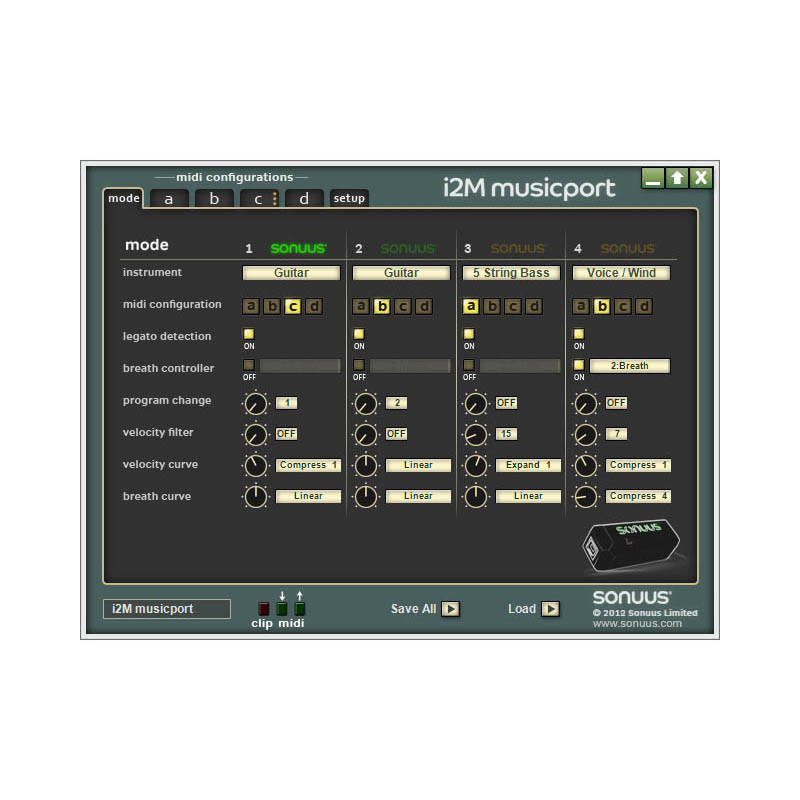The width and height of the screenshot is (800, 800).
Task: Click the midi output indicator light
Action: click(x=299, y=608)
